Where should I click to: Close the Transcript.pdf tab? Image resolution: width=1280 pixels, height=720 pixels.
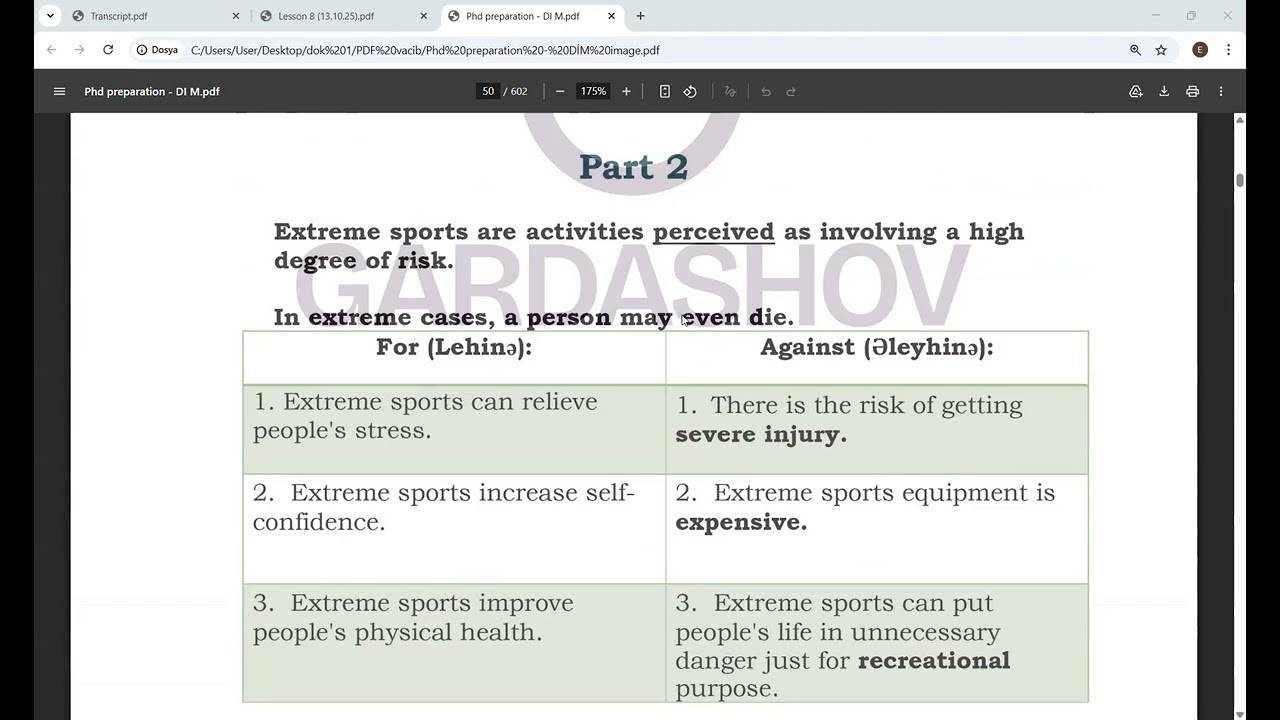coord(236,16)
